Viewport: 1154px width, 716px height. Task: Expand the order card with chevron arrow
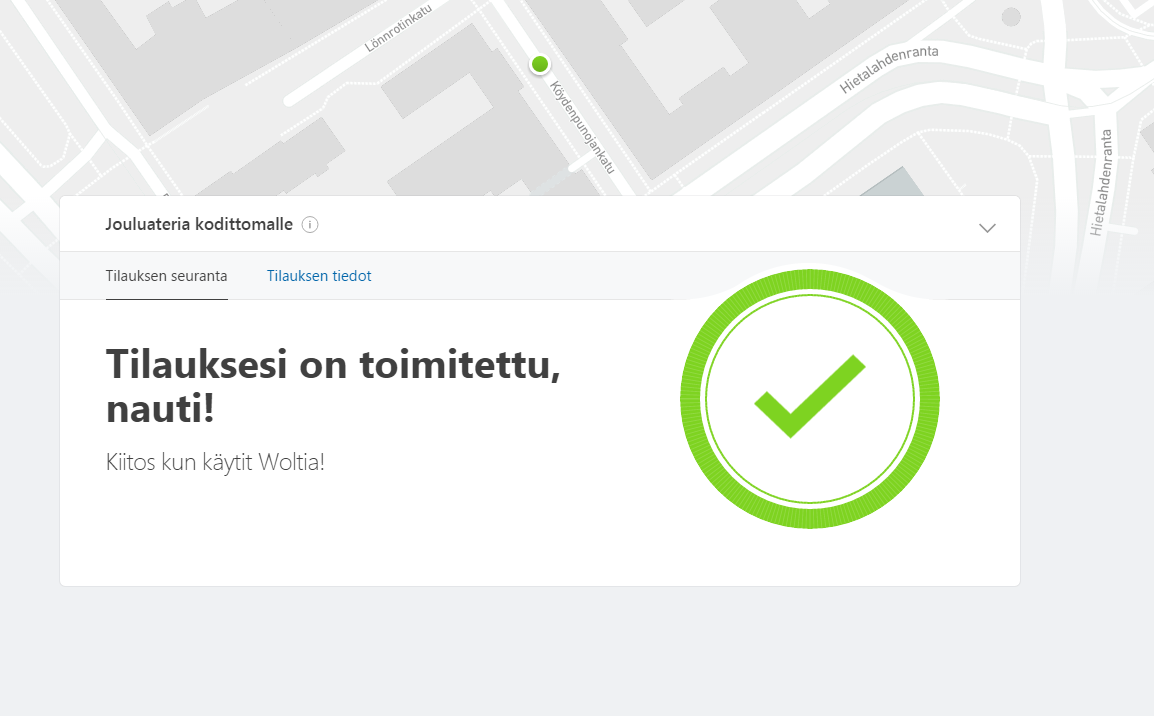point(987,228)
